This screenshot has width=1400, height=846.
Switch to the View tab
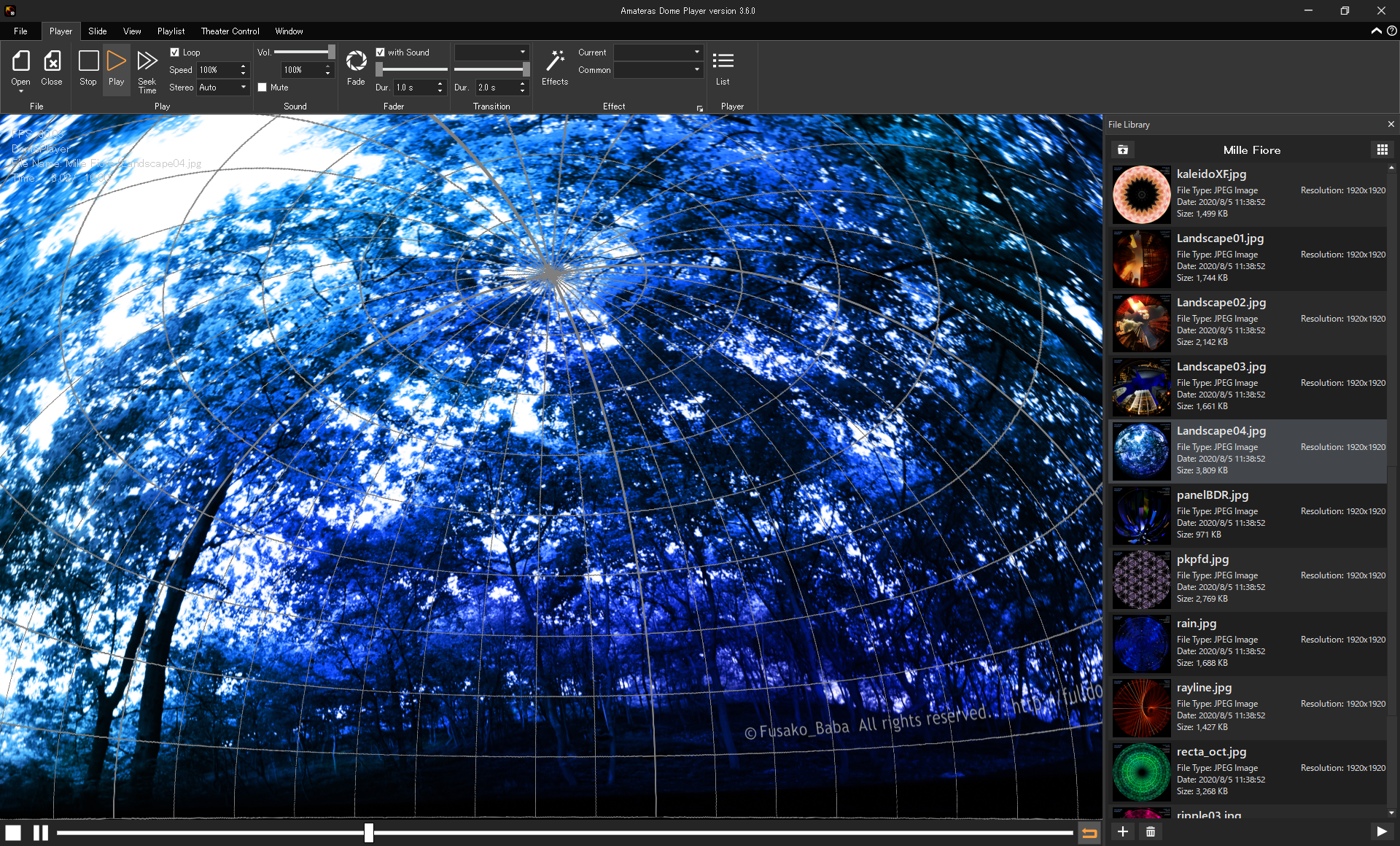tap(132, 31)
